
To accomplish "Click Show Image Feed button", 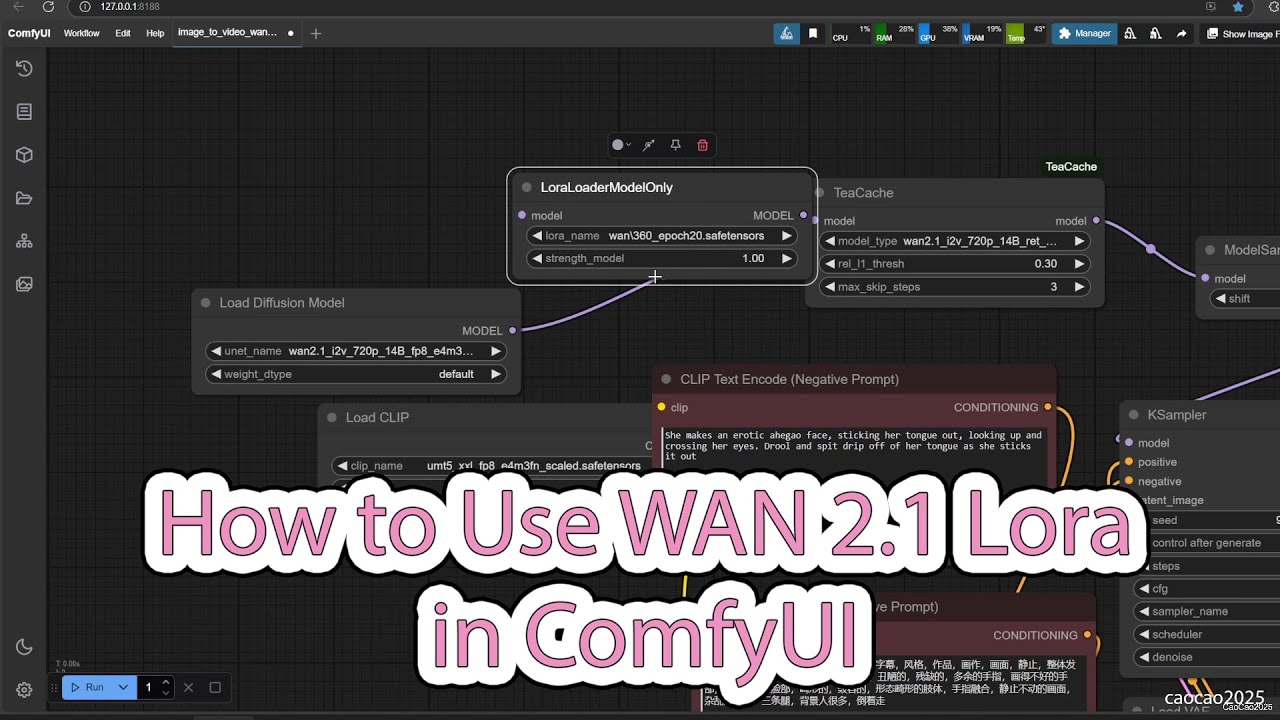I will click(1240, 33).
